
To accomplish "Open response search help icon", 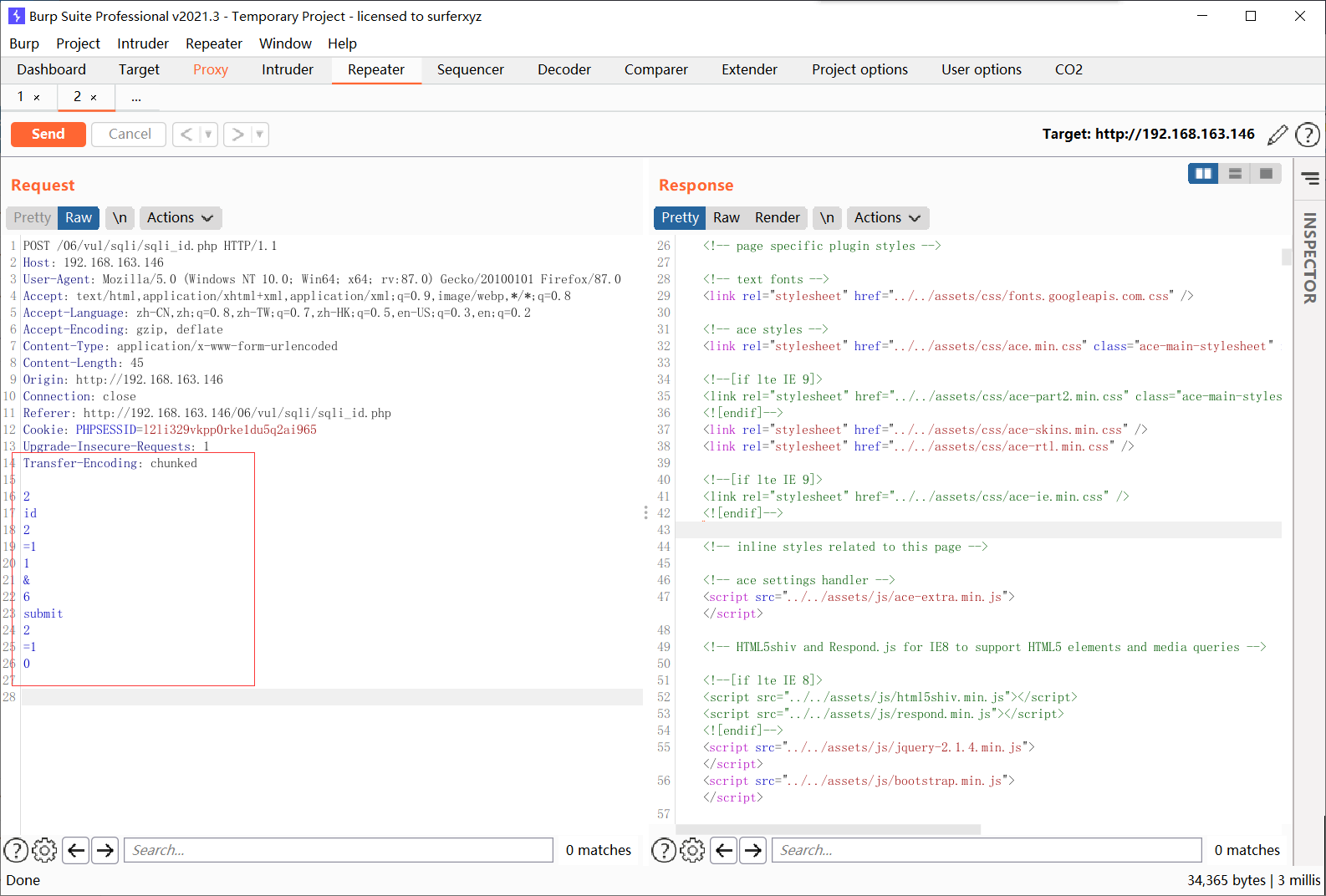I will (x=664, y=851).
